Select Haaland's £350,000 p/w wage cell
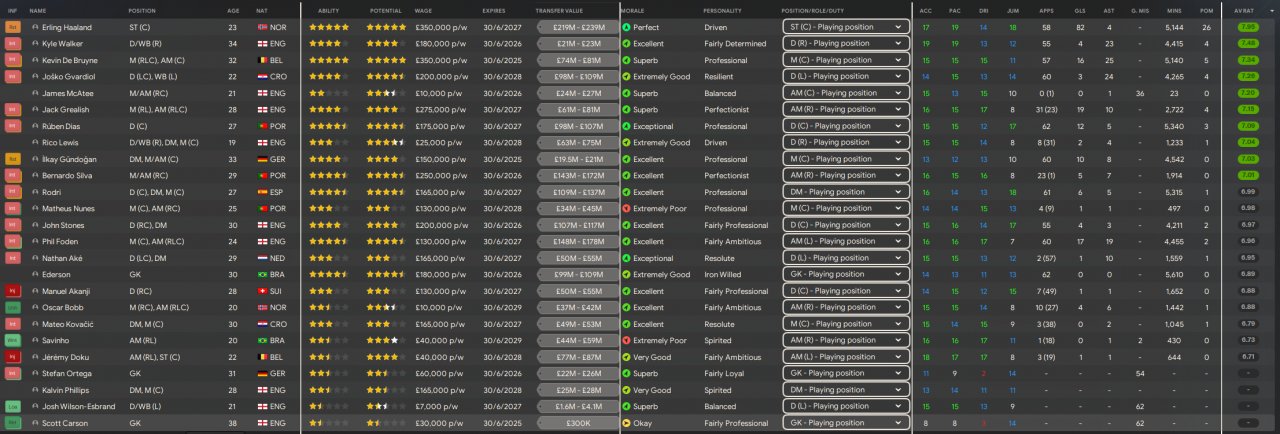Image resolution: width=1280 pixels, height=434 pixels. 441,27
